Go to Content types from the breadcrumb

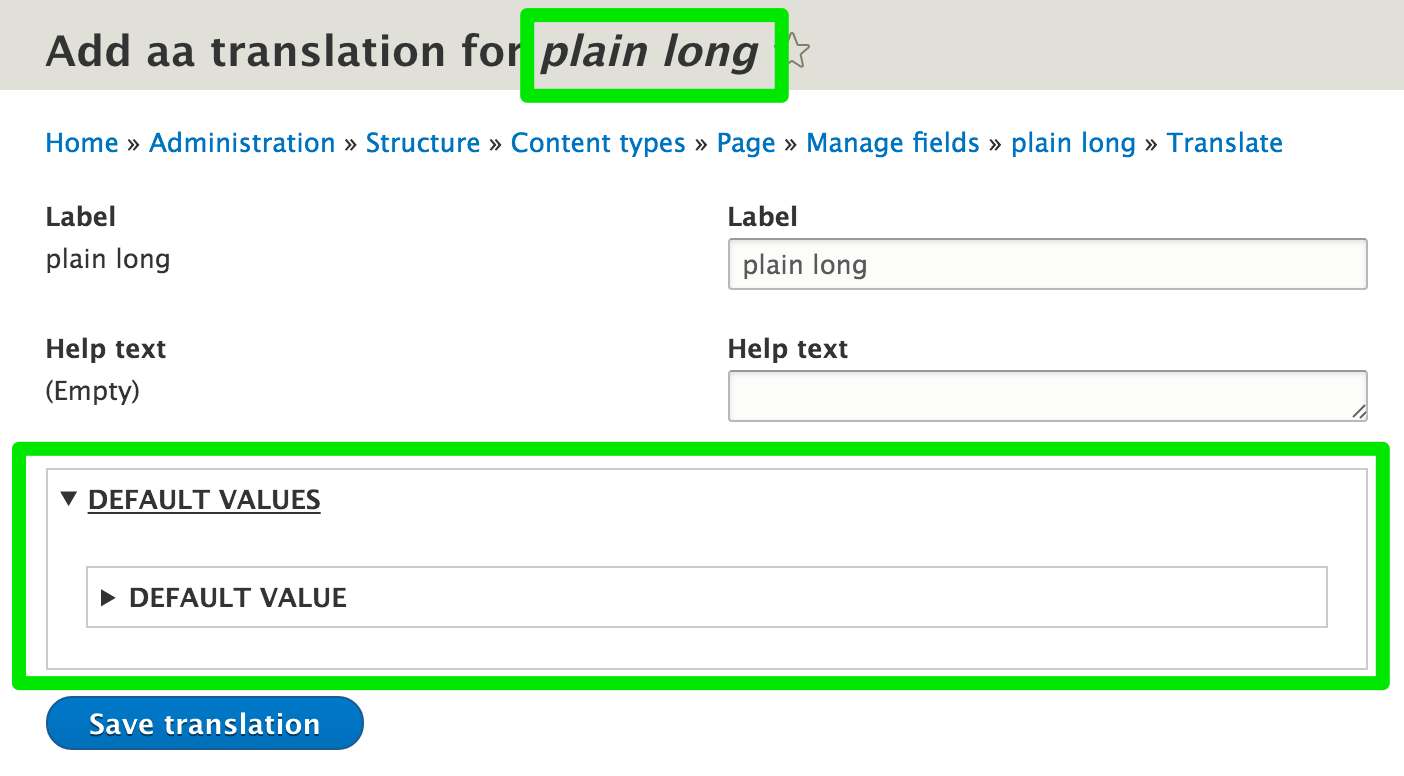tap(597, 143)
